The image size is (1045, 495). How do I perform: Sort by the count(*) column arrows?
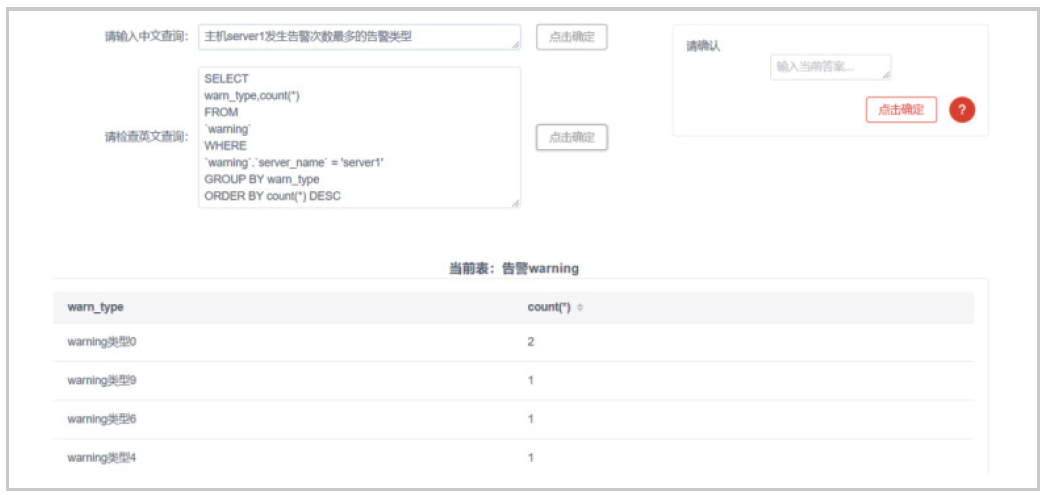coord(579,307)
